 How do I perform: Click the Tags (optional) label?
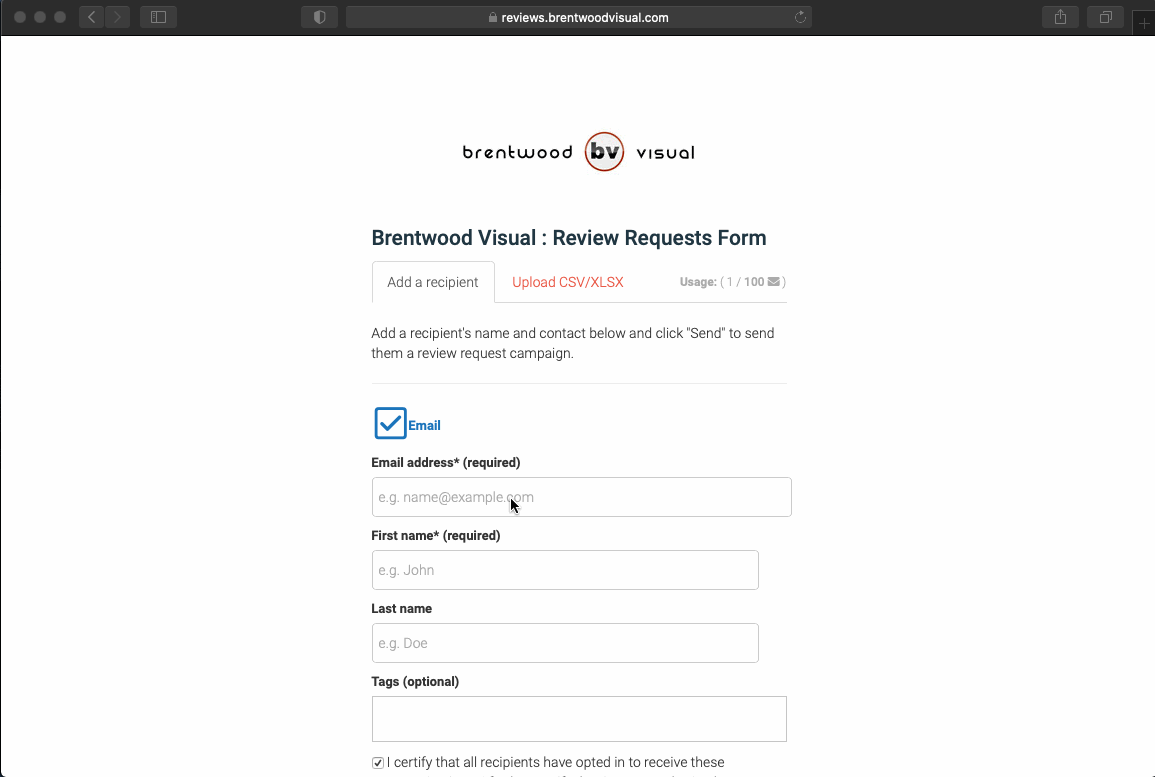click(415, 681)
